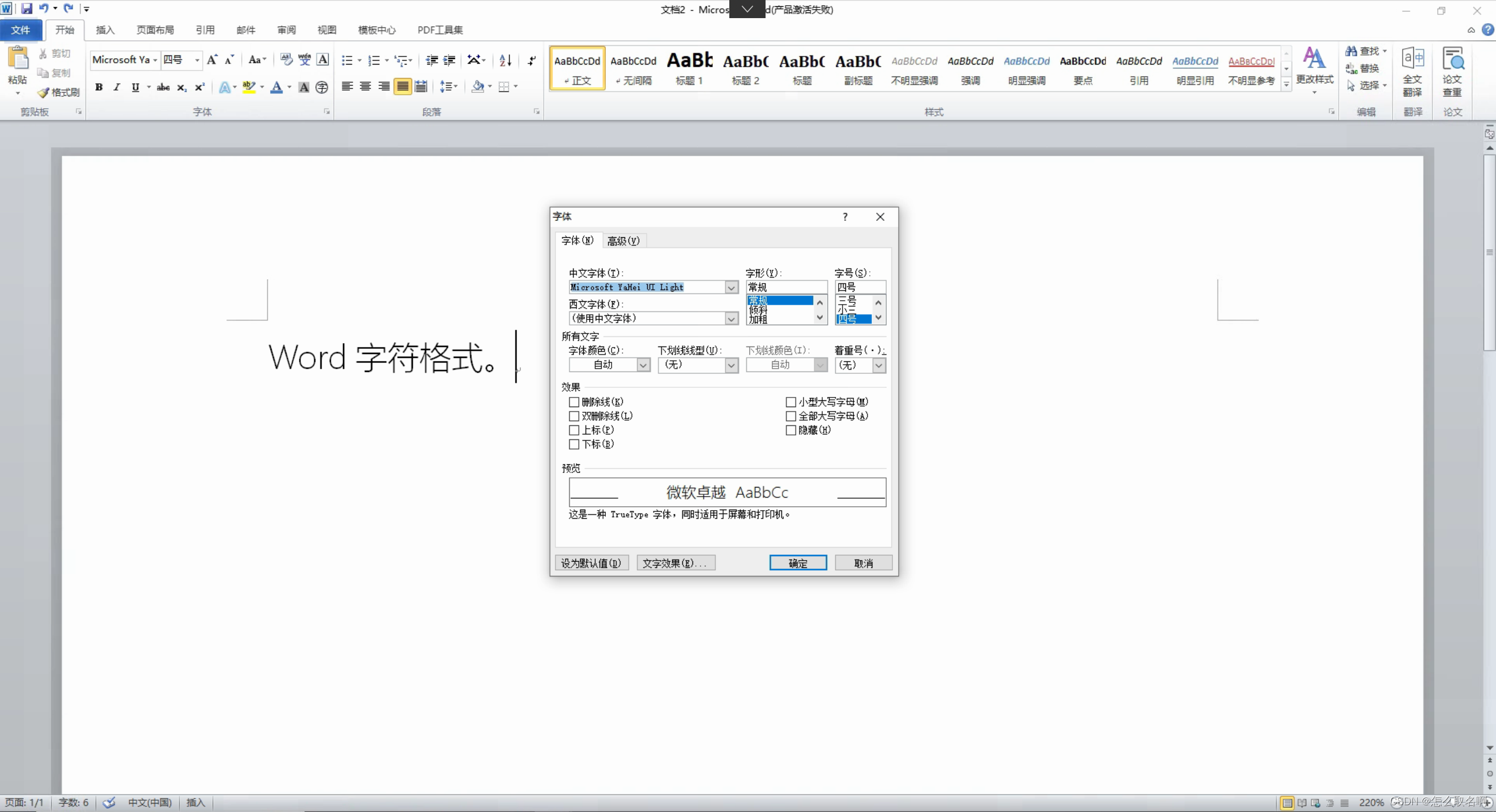Screen dimensions: 1496x812
Task: Click the 文字效果 text effects button
Action: pos(676,563)
